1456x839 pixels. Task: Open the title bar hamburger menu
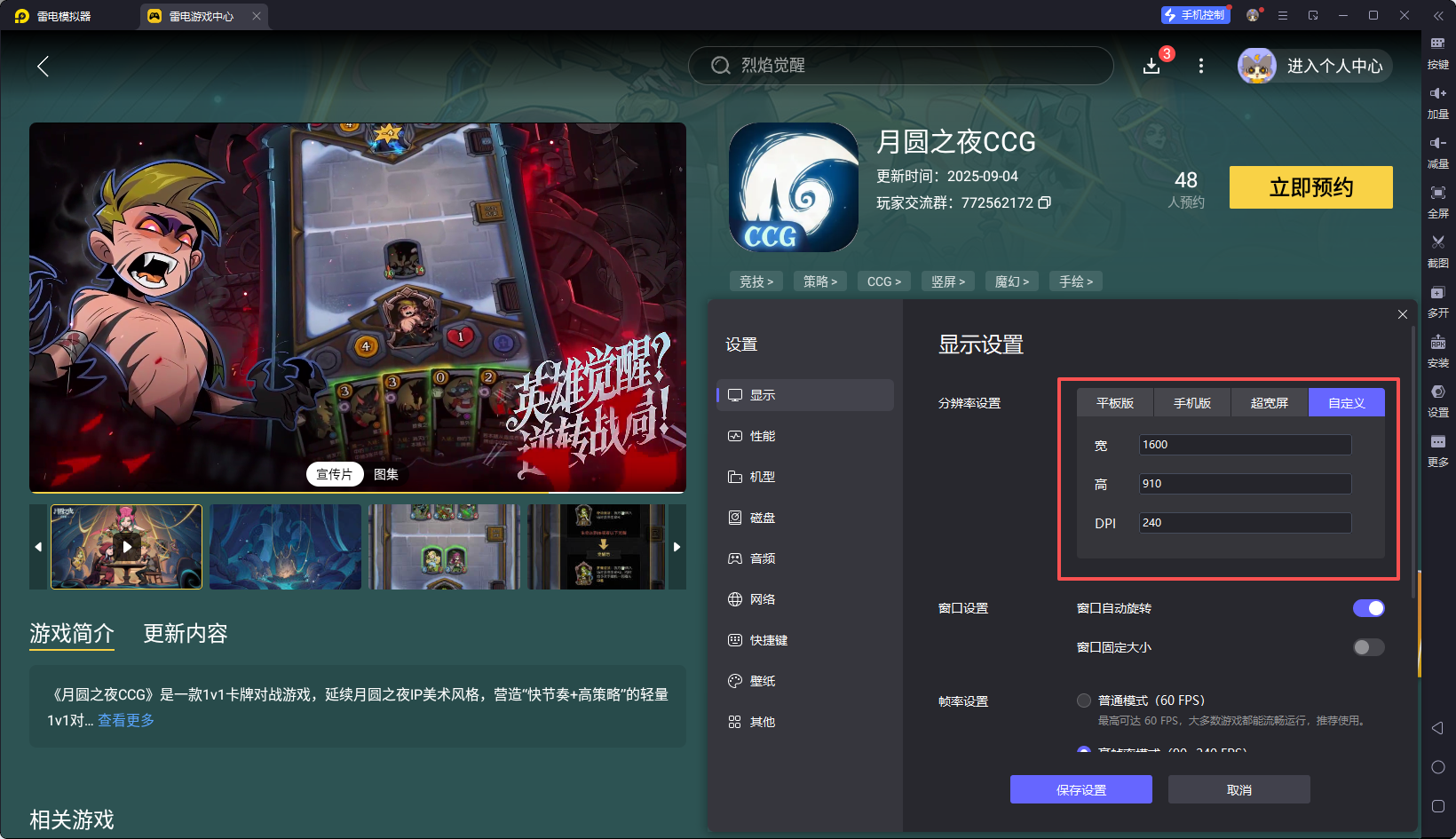point(1283,15)
